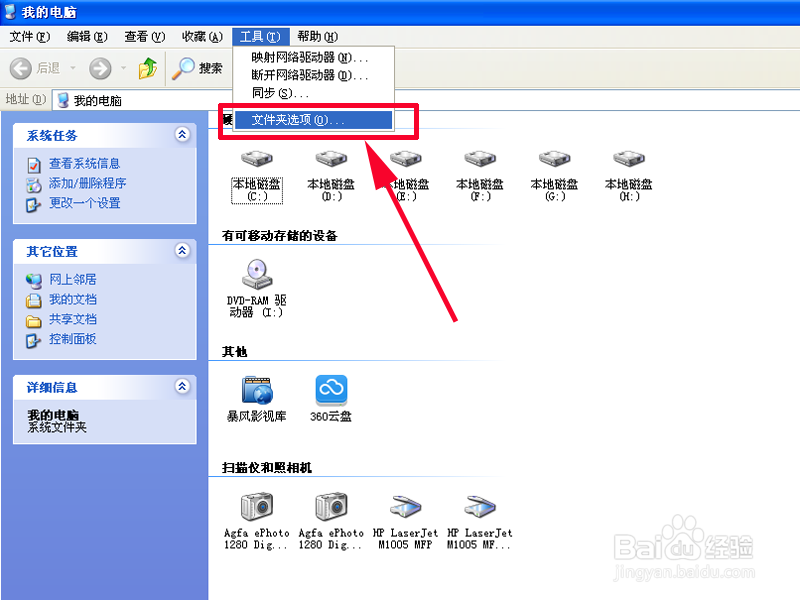Click the Up folder toolbar icon

tap(147, 68)
